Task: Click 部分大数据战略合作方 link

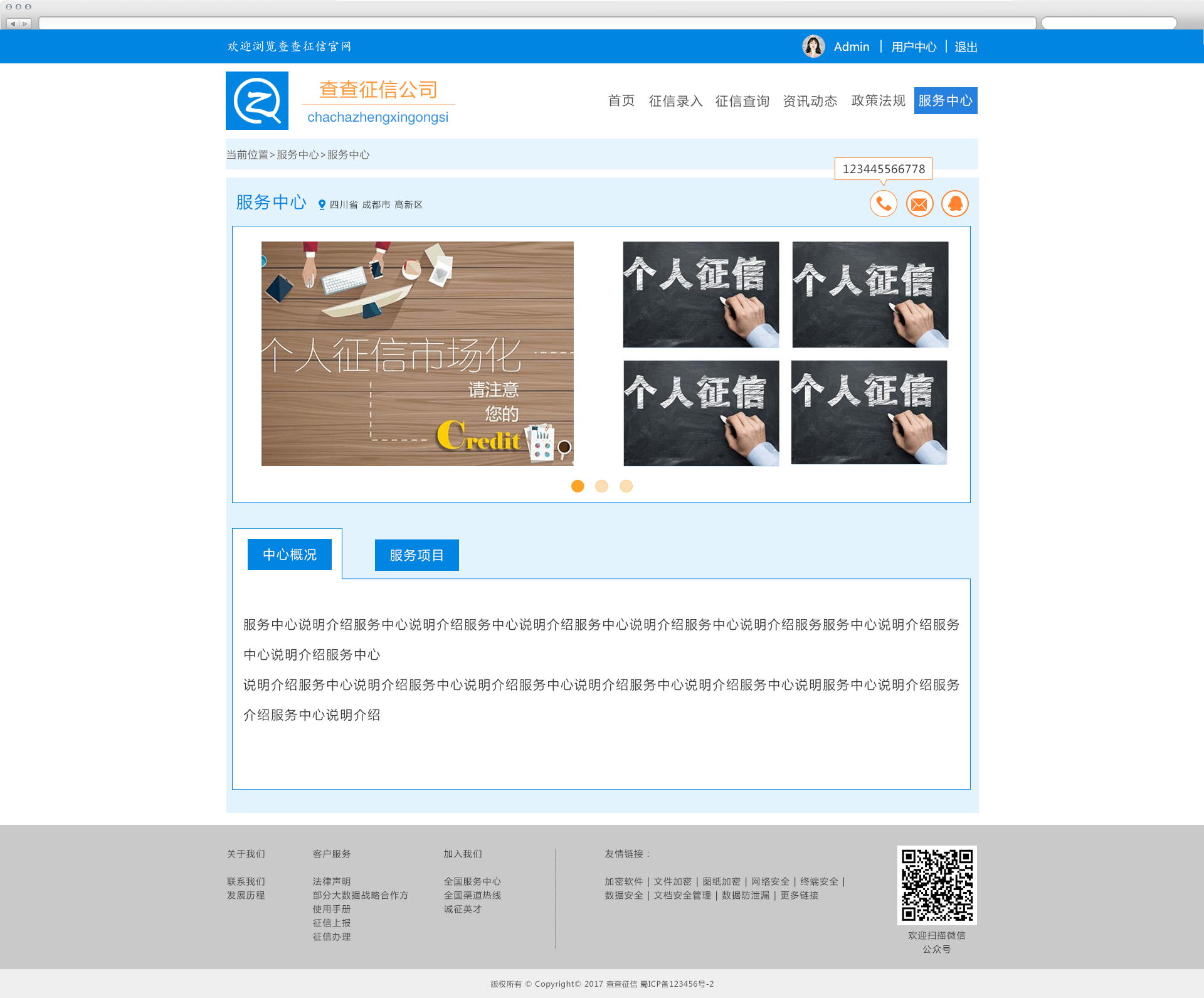Action: 361,895
